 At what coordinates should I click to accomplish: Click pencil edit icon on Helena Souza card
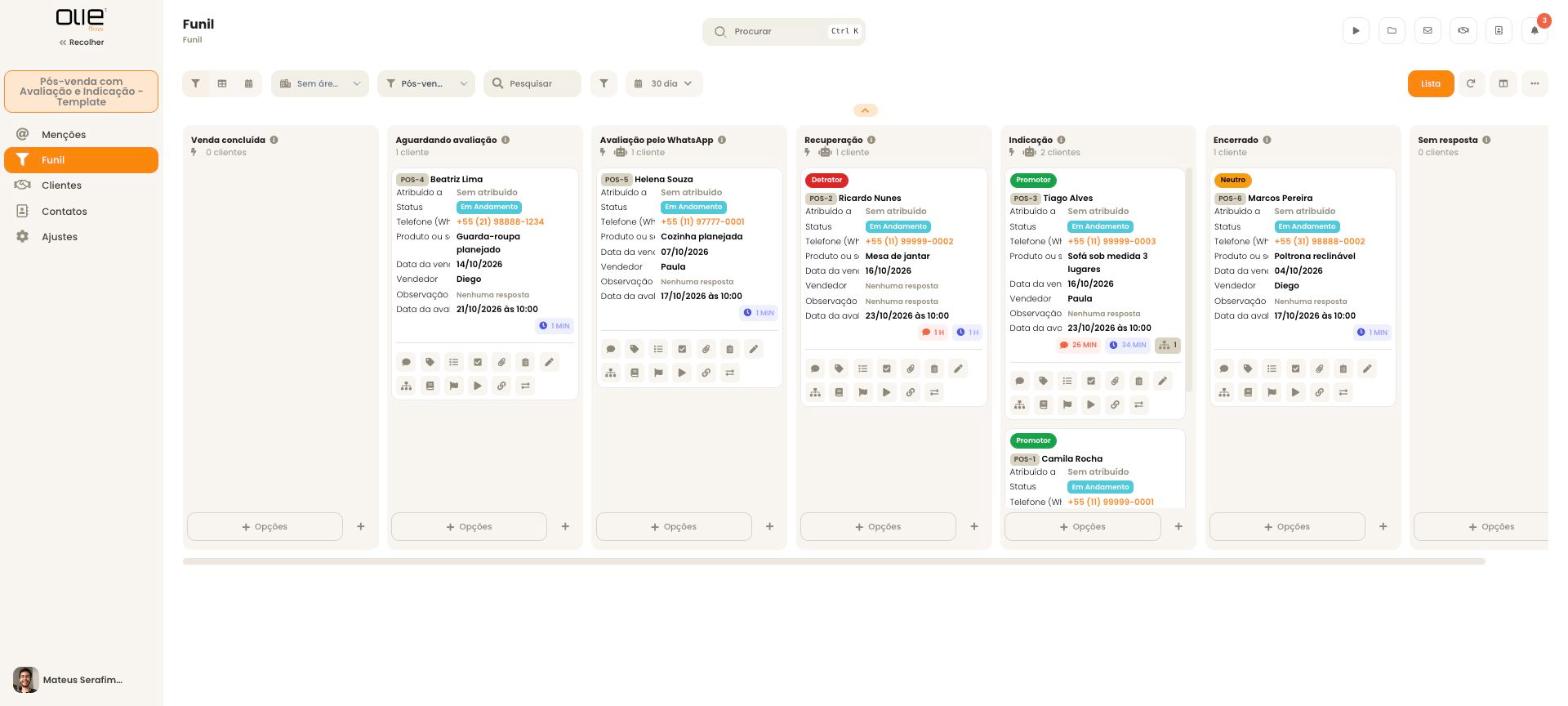tap(753, 349)
